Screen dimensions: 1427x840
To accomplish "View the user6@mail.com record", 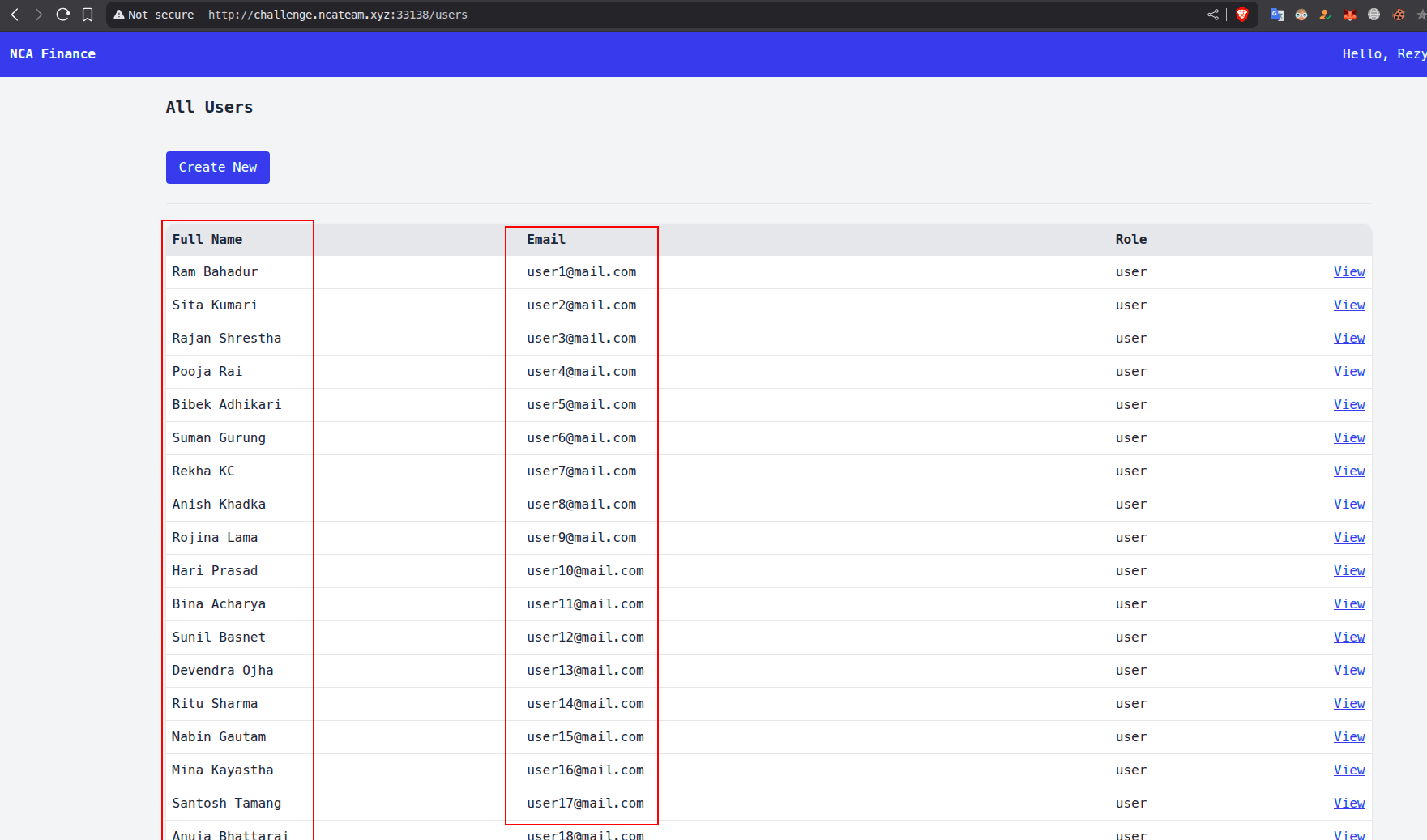I will click(1348, 438).
